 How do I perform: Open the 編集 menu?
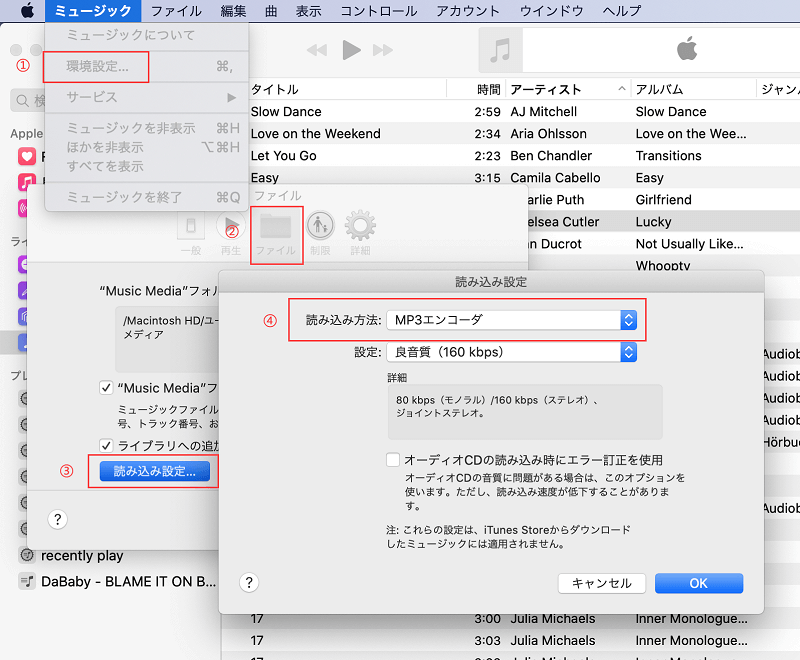point(233,11)
